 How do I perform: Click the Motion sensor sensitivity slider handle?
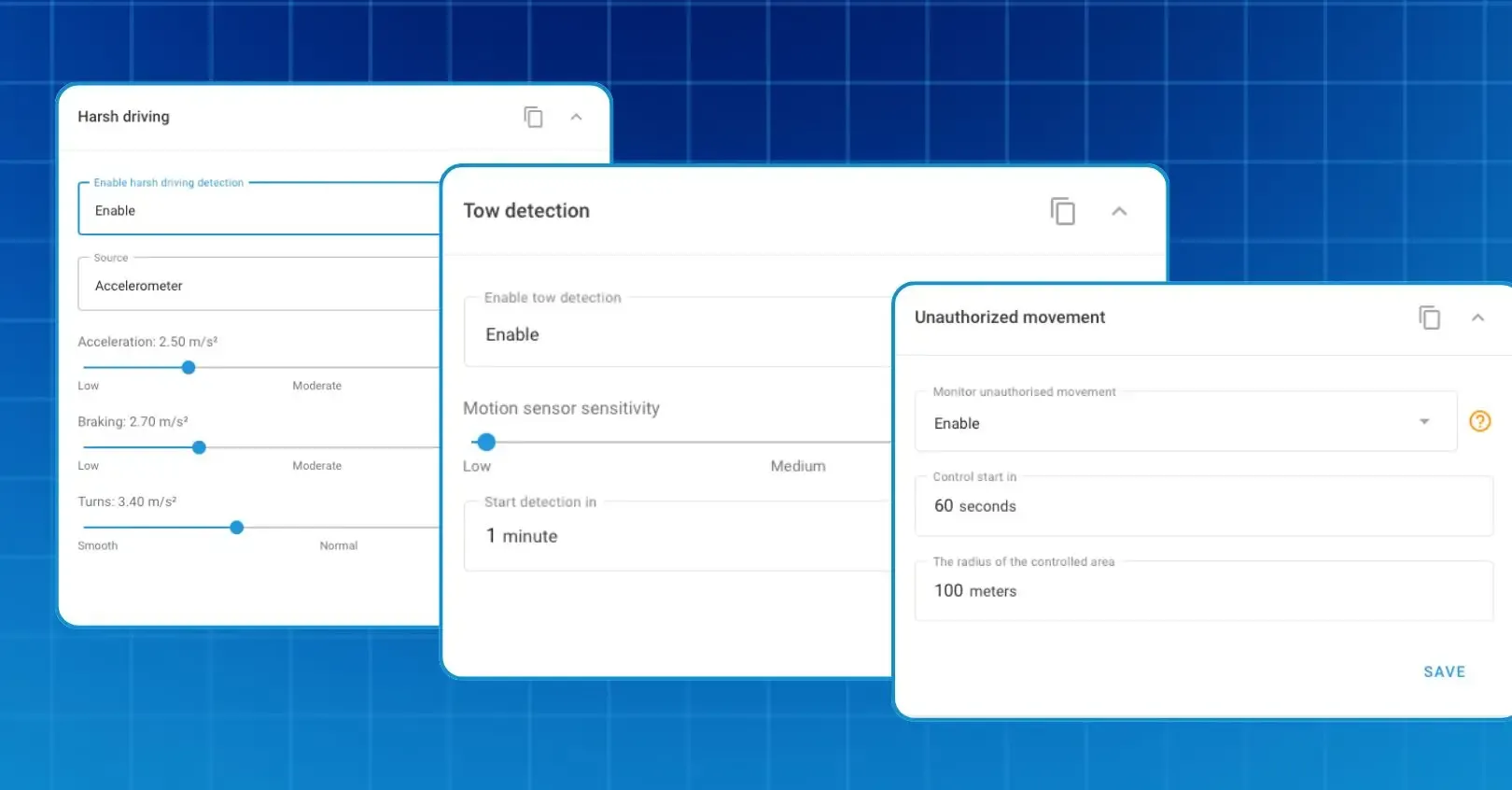[486, 442]
